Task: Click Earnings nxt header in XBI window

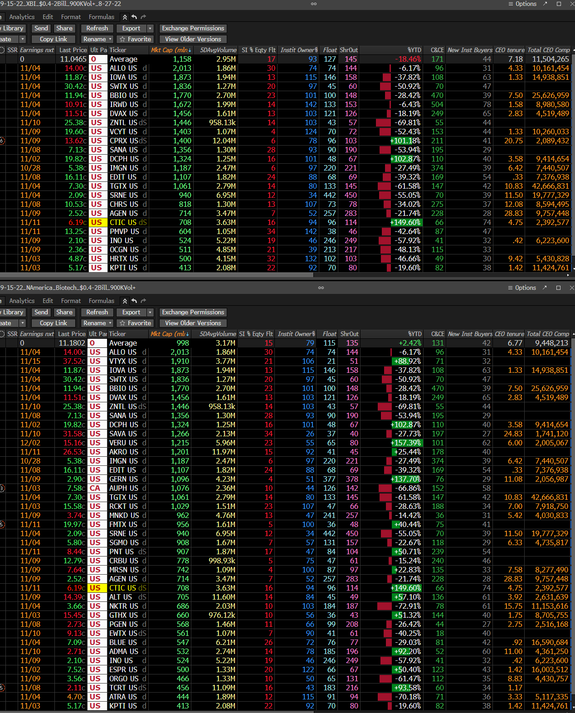Action: (37, 50)
